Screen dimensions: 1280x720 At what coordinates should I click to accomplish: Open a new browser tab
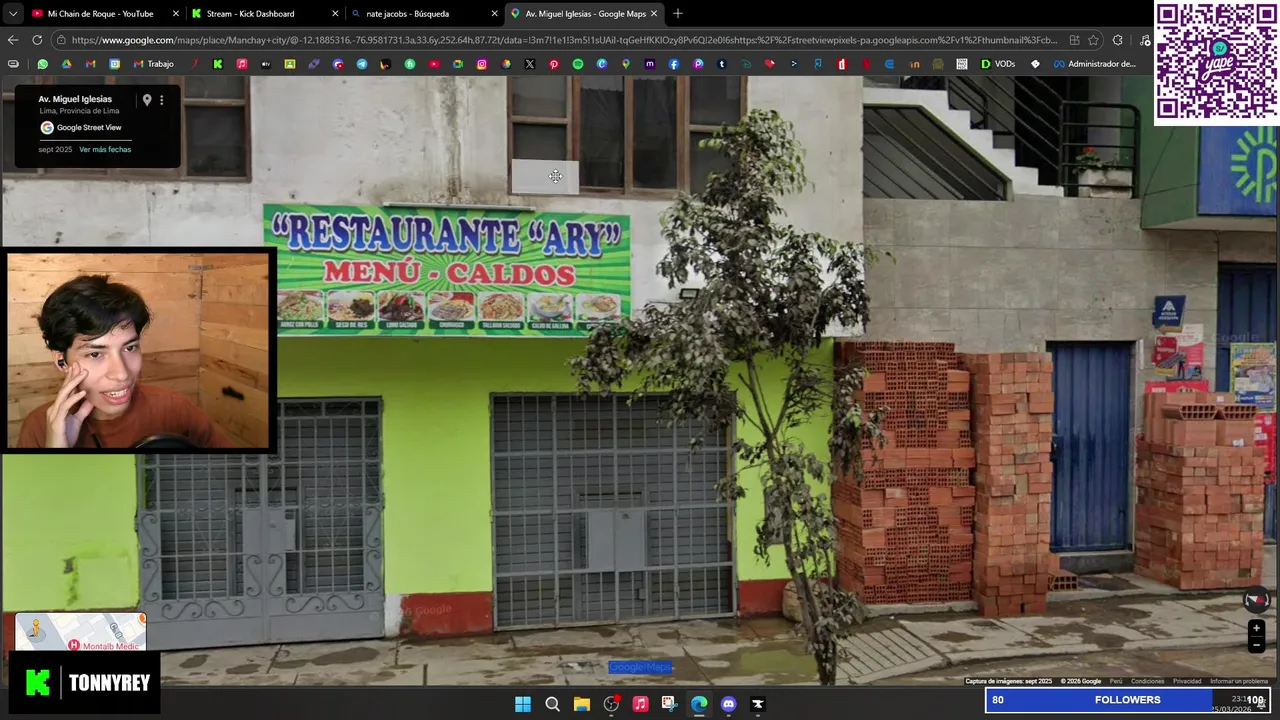678,14
